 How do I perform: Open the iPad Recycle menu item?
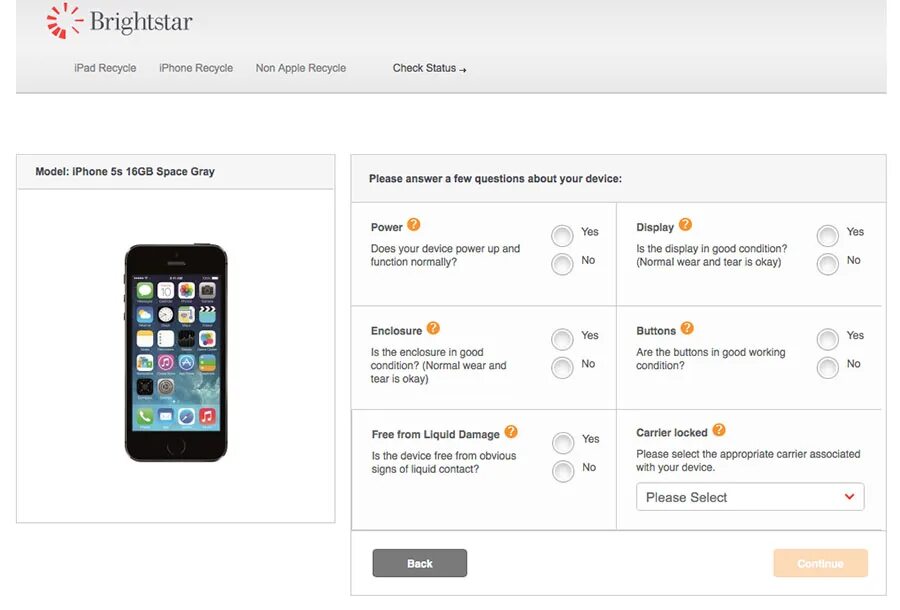click(105, 68)
